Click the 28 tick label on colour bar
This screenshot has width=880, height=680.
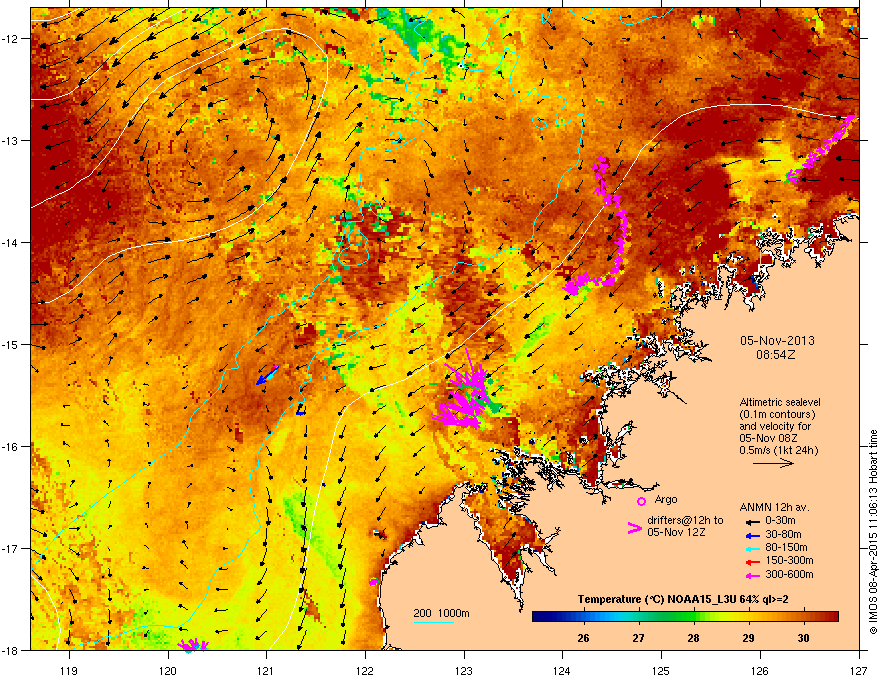[694, 638]
